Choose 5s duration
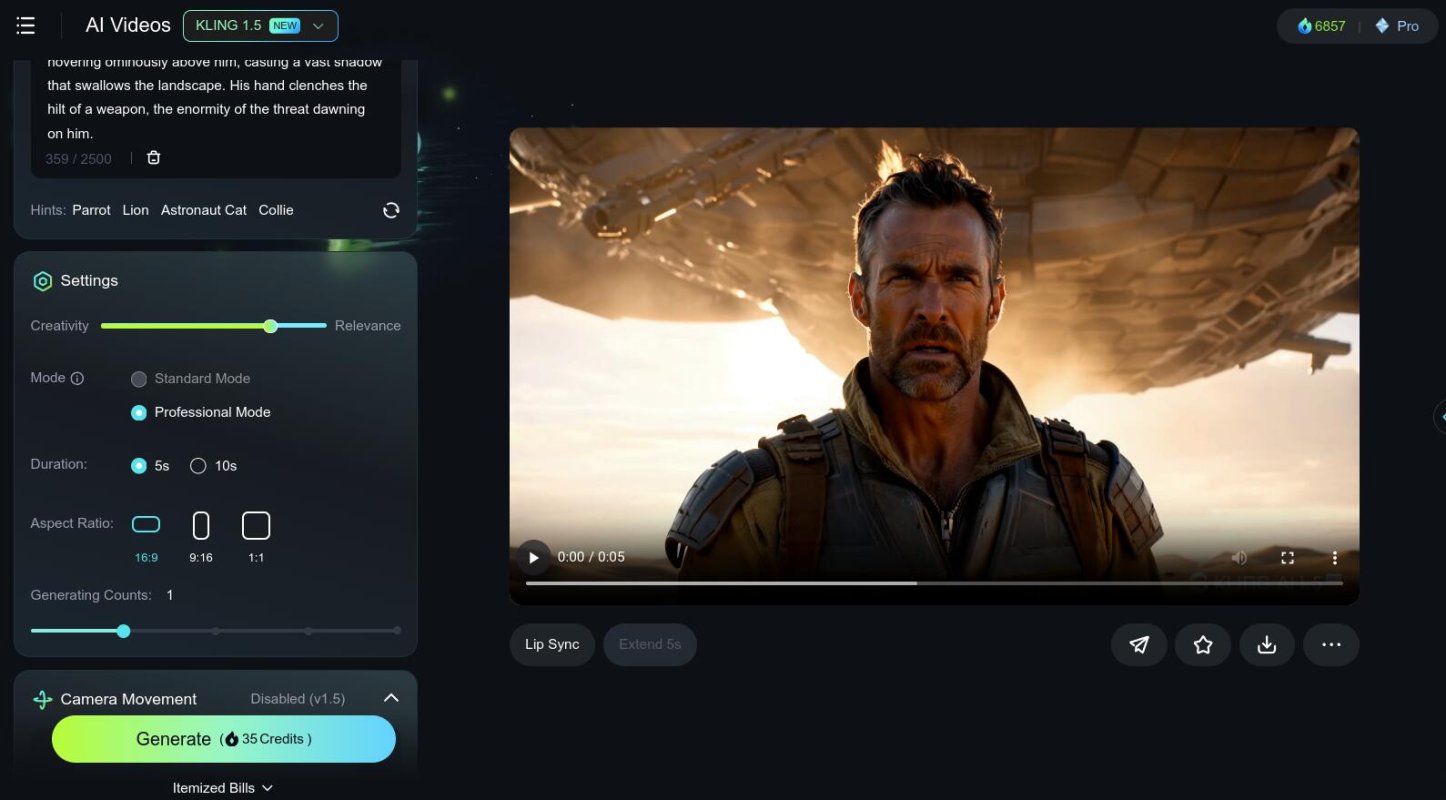This screenshot has width=1446, height=800. [x=151, y=466]
